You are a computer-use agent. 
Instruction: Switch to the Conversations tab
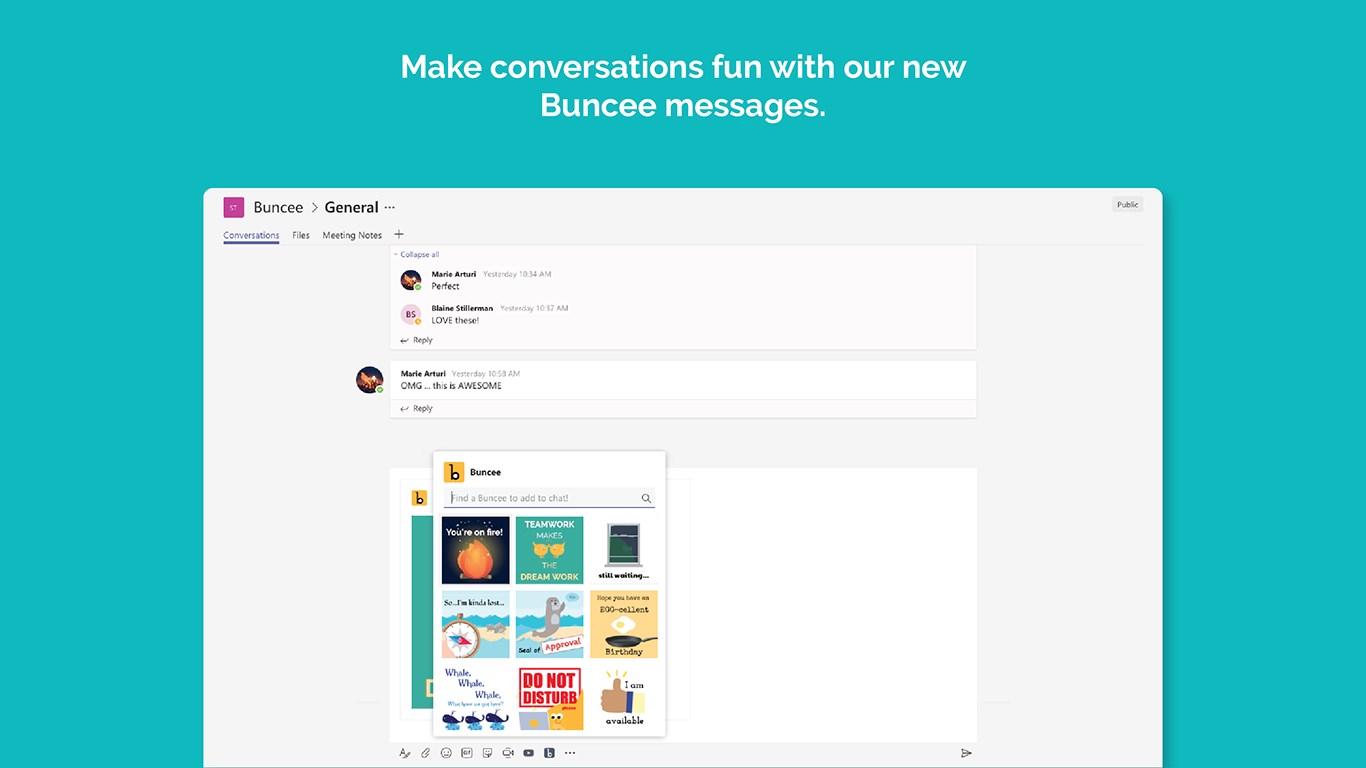click(x=251, y=236)
